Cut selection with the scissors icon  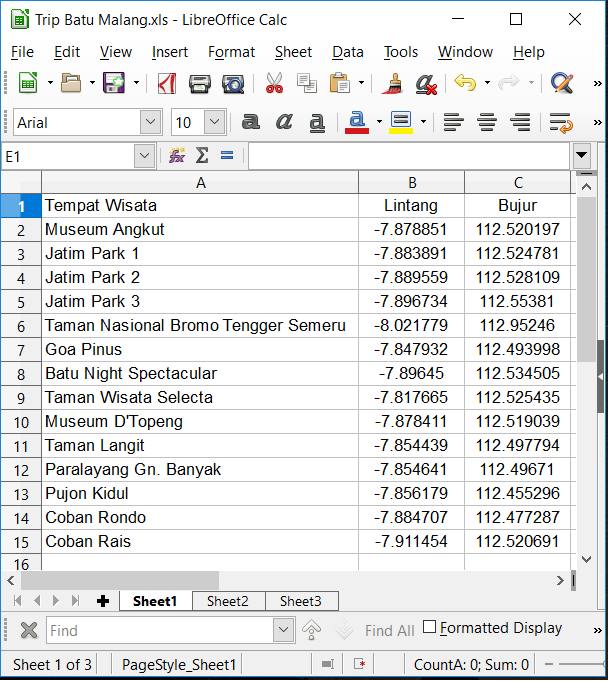pyautogui.click(x=274, y=83)
